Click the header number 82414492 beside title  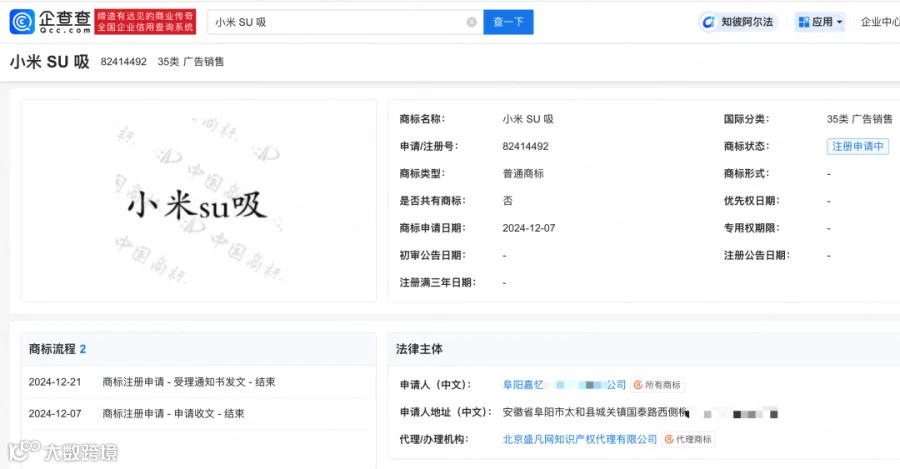tap(123, 61)
